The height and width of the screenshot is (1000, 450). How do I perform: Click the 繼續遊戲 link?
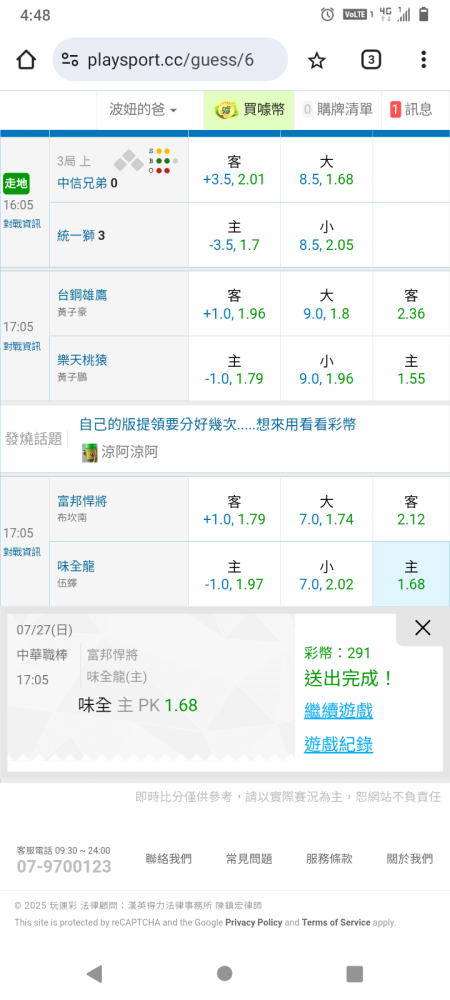click(338, 710)
